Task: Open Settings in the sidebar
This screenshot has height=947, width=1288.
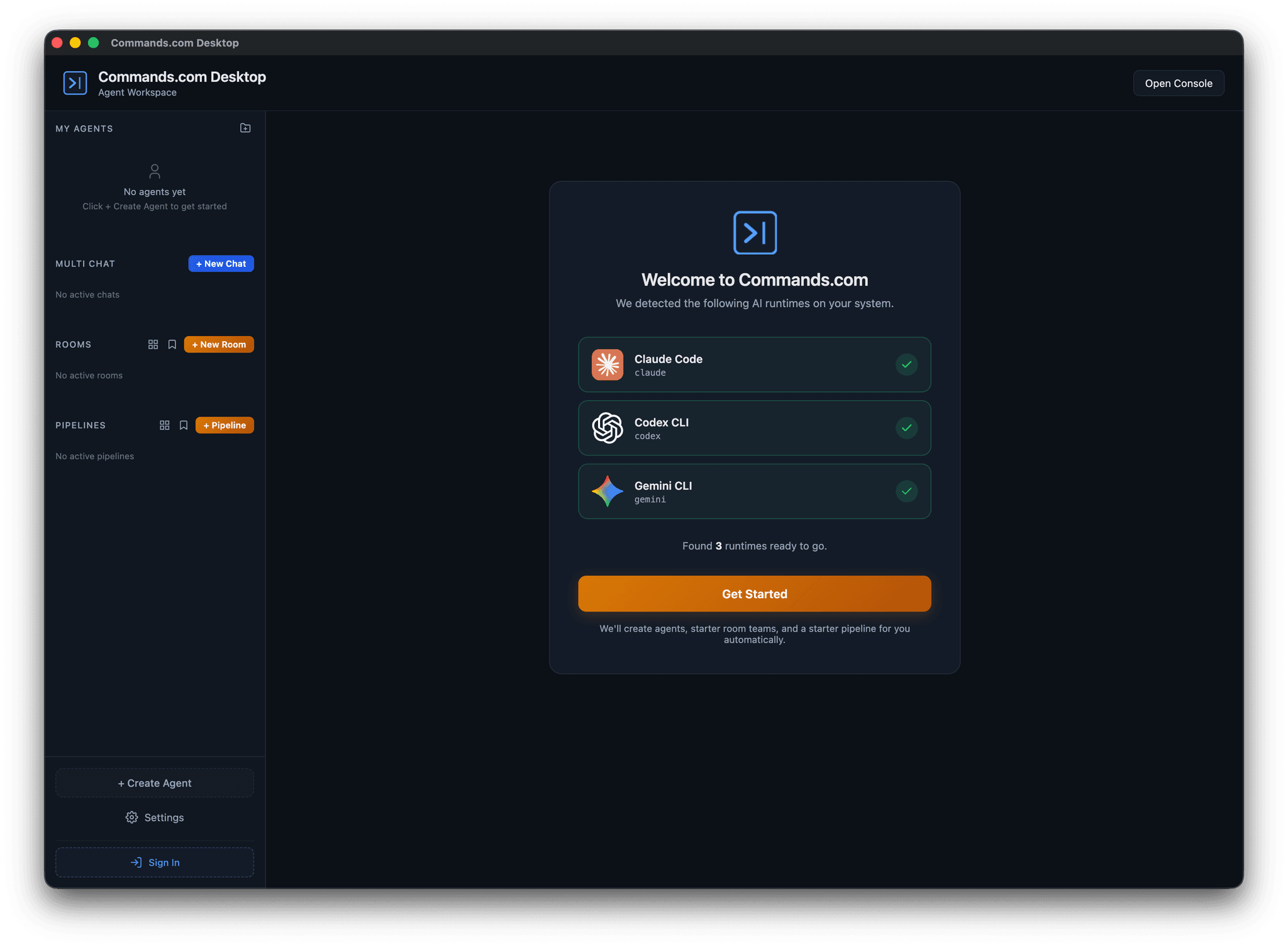Action: click(155, 817)
